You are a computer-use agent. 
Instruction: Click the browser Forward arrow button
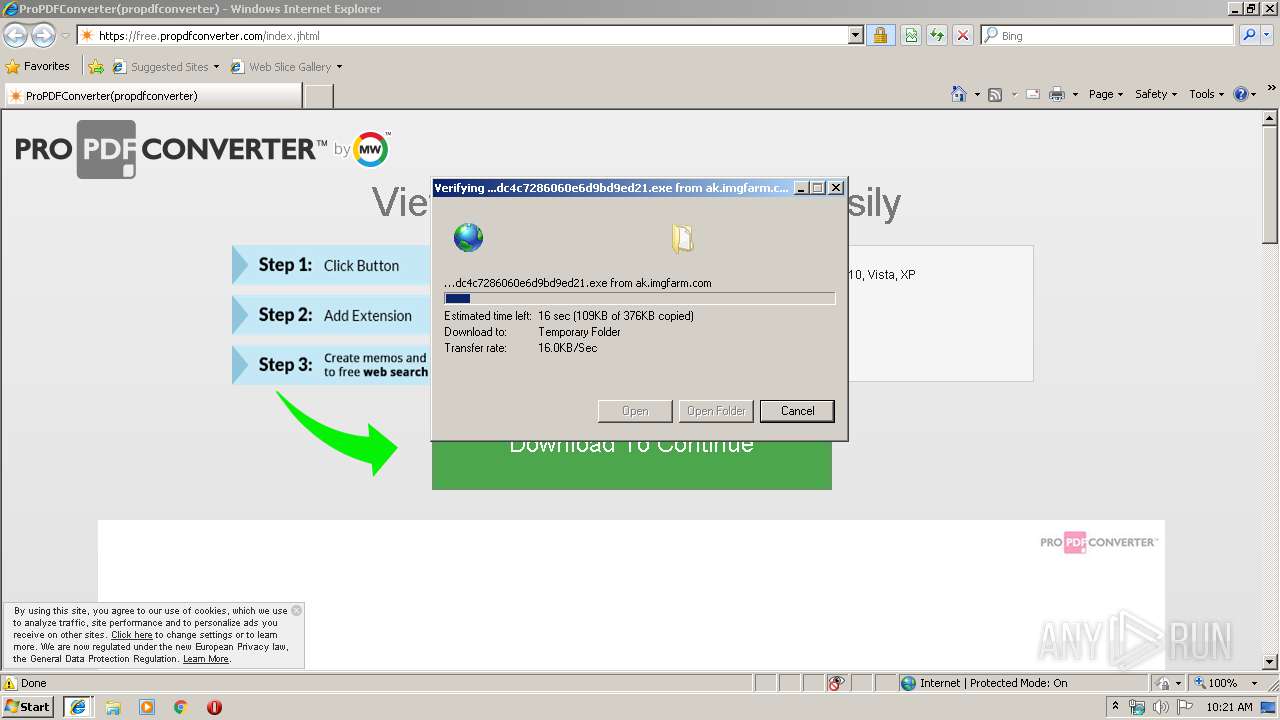43,36
